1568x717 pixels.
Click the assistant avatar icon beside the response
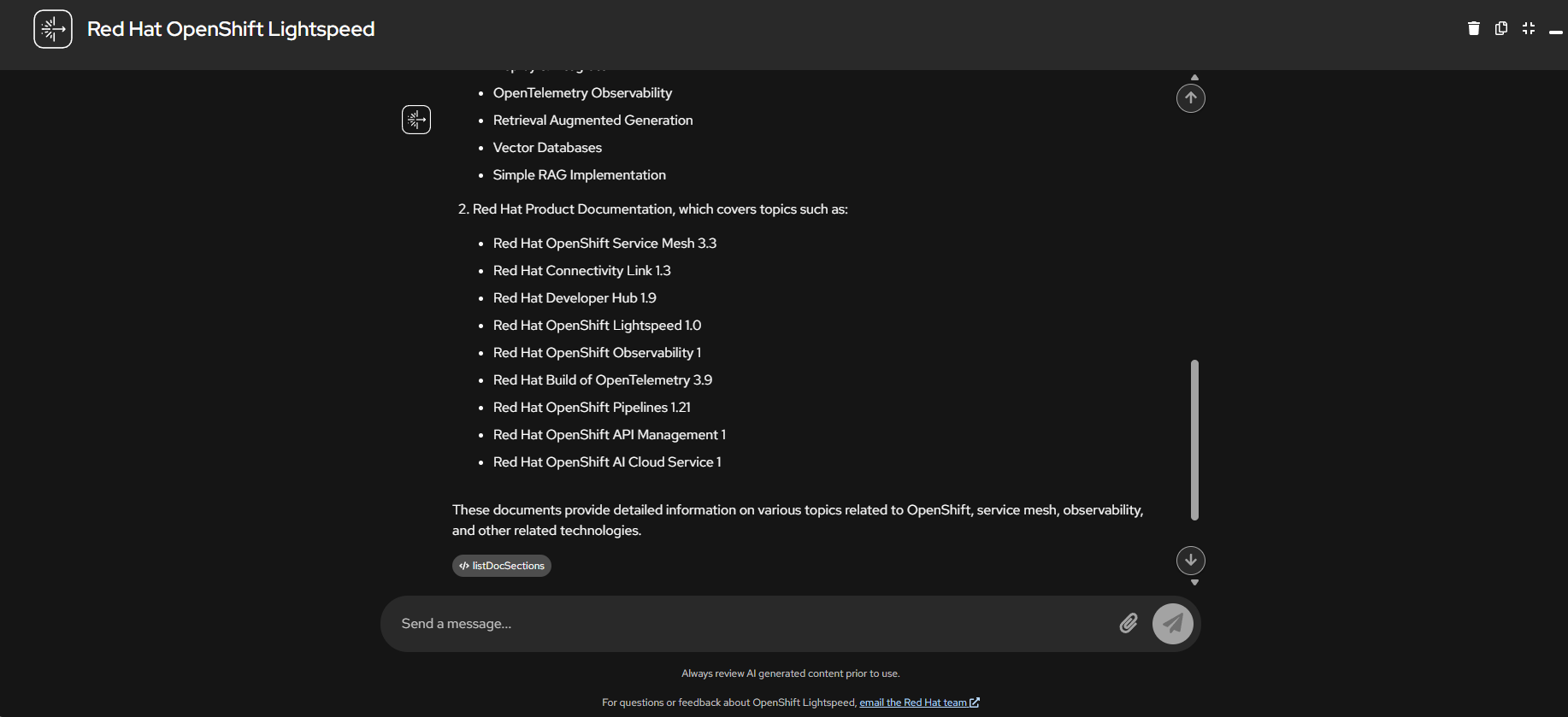coord(416,120)
